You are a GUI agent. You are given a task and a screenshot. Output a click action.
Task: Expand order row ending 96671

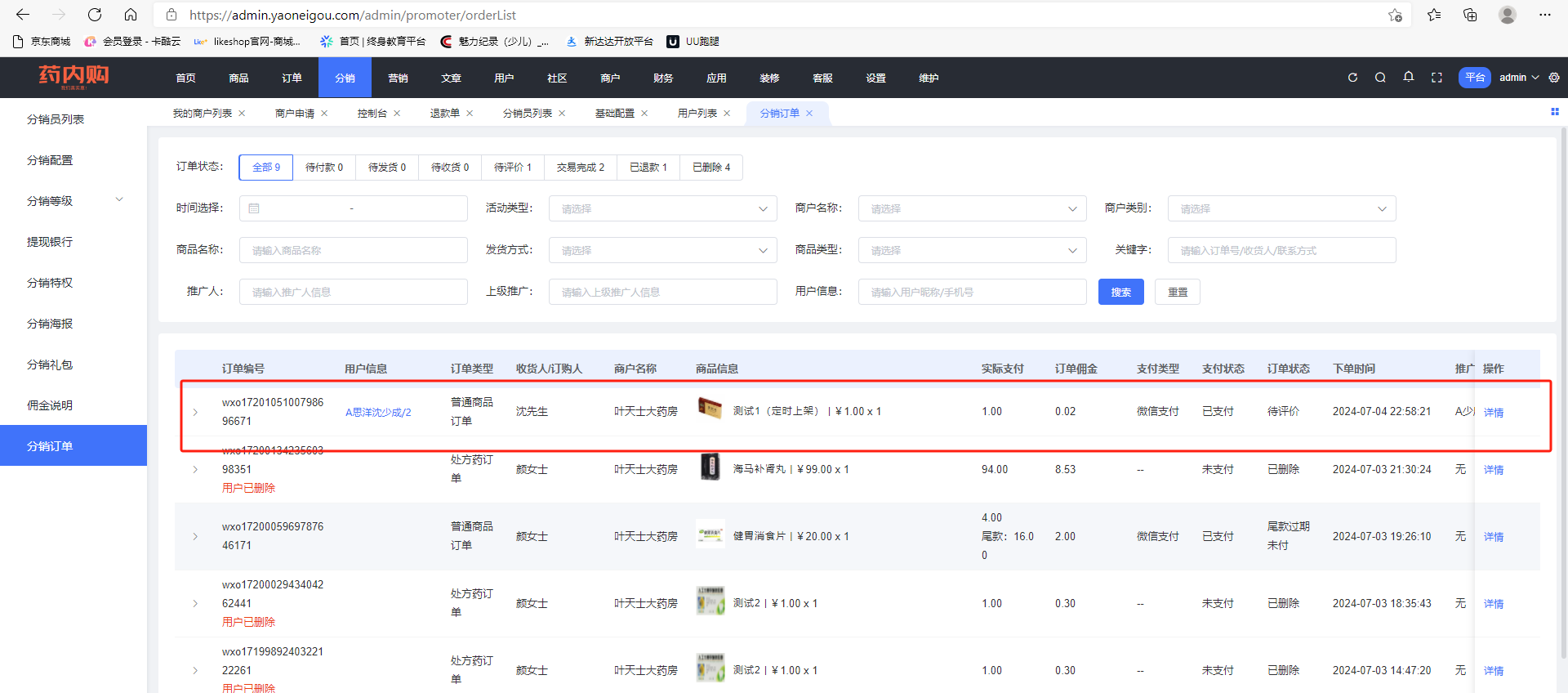coord(195,412)
